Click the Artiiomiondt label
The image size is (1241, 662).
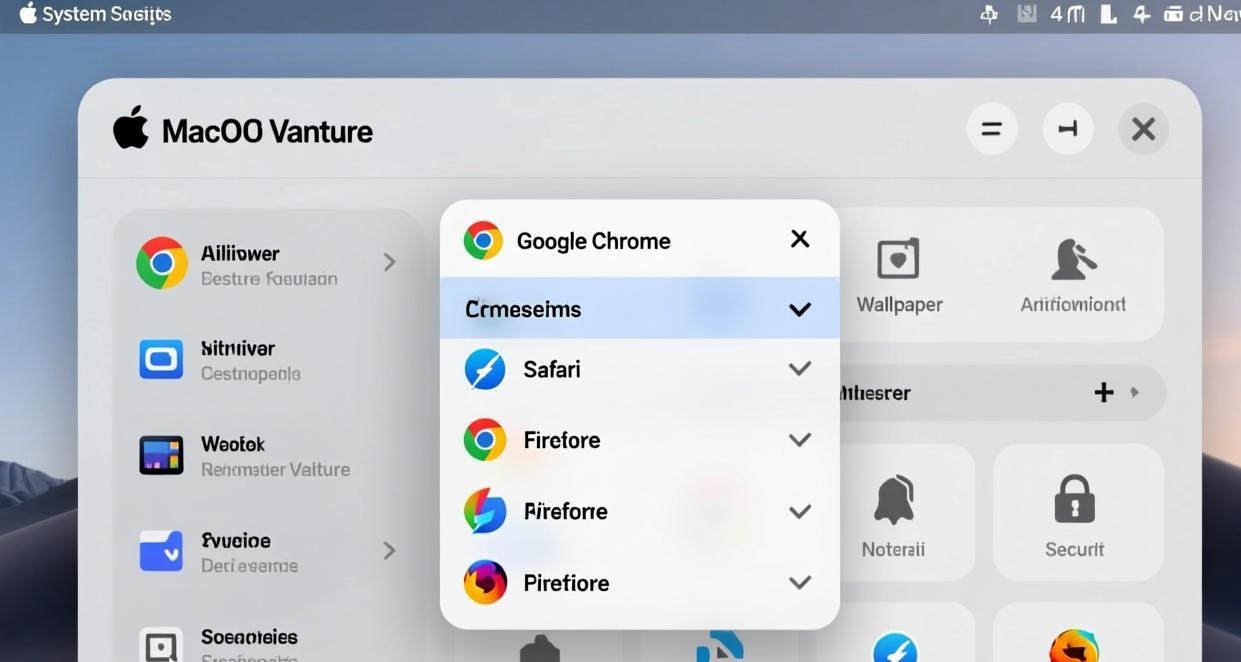[1073, 304]
